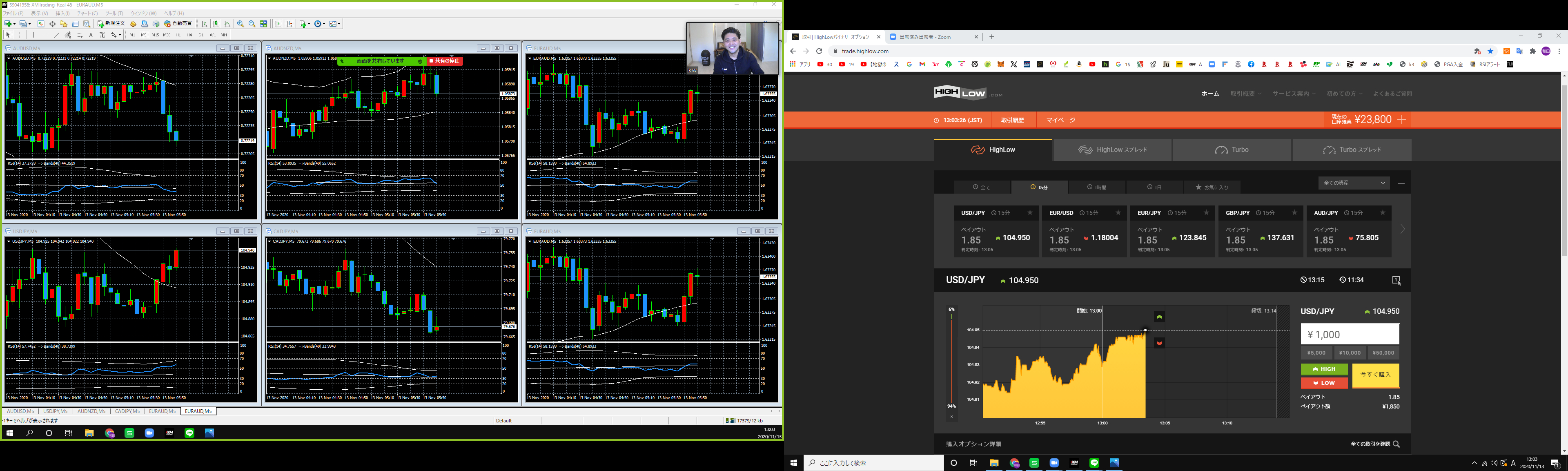Click the yellow 今すぐ購入 buy button

[x=1376, y=376]
